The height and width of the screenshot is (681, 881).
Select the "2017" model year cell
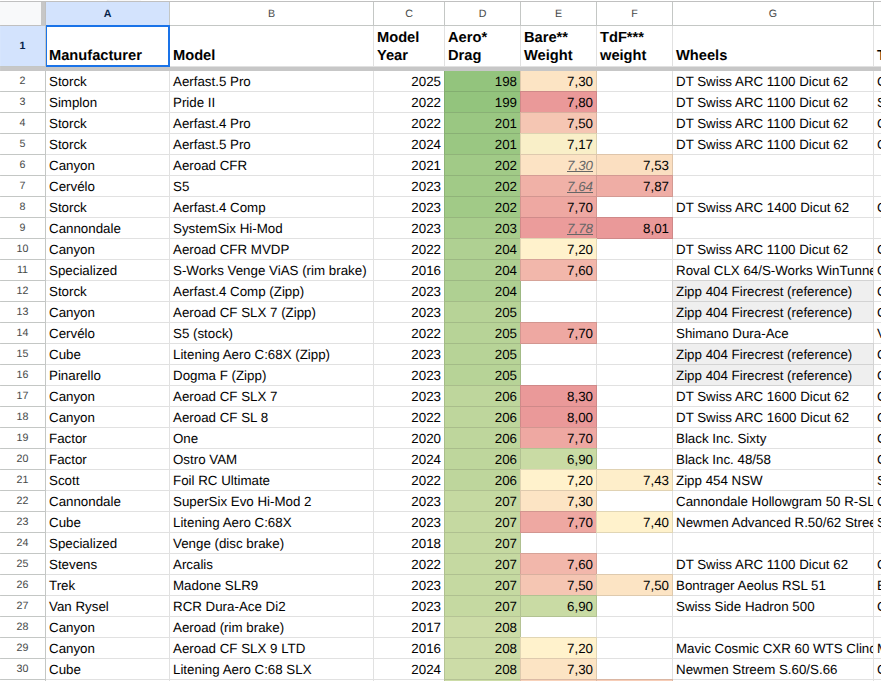point(409,627)
